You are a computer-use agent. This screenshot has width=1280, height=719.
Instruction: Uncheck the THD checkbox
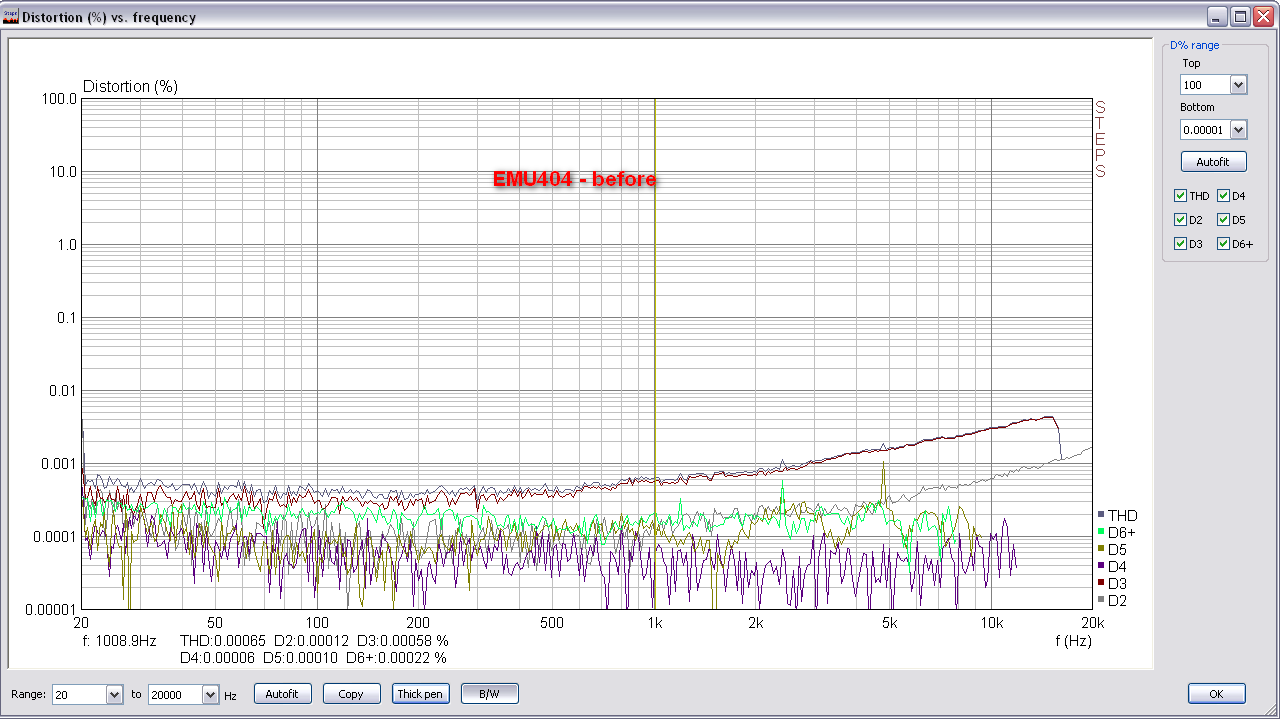pos(1181,196)
